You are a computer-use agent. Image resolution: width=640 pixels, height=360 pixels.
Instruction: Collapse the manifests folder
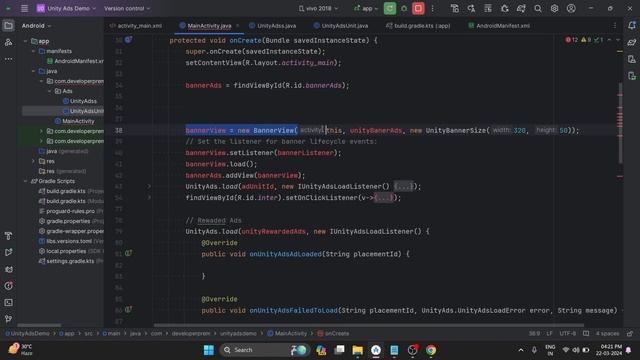(x=33, y=51)
